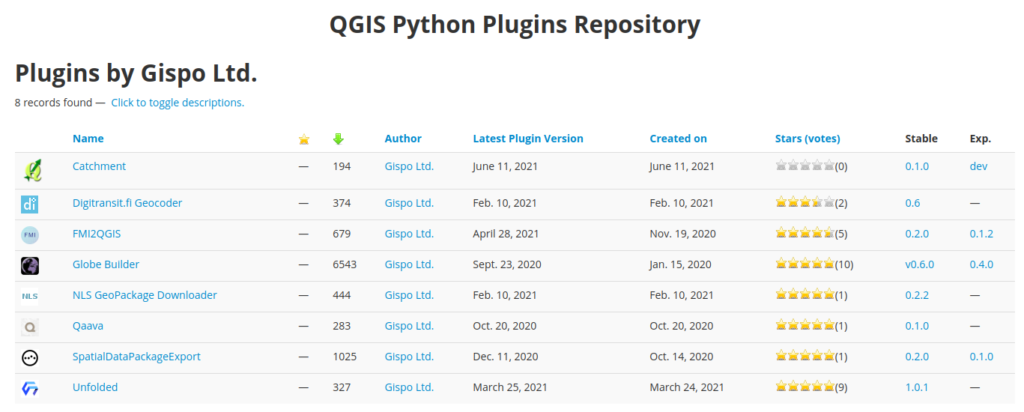The height and width of the screenshot is (412, 1024).
Task: Click the Globe Builder plugin icon
Action: pyautogui.click(x=30, y=266)
